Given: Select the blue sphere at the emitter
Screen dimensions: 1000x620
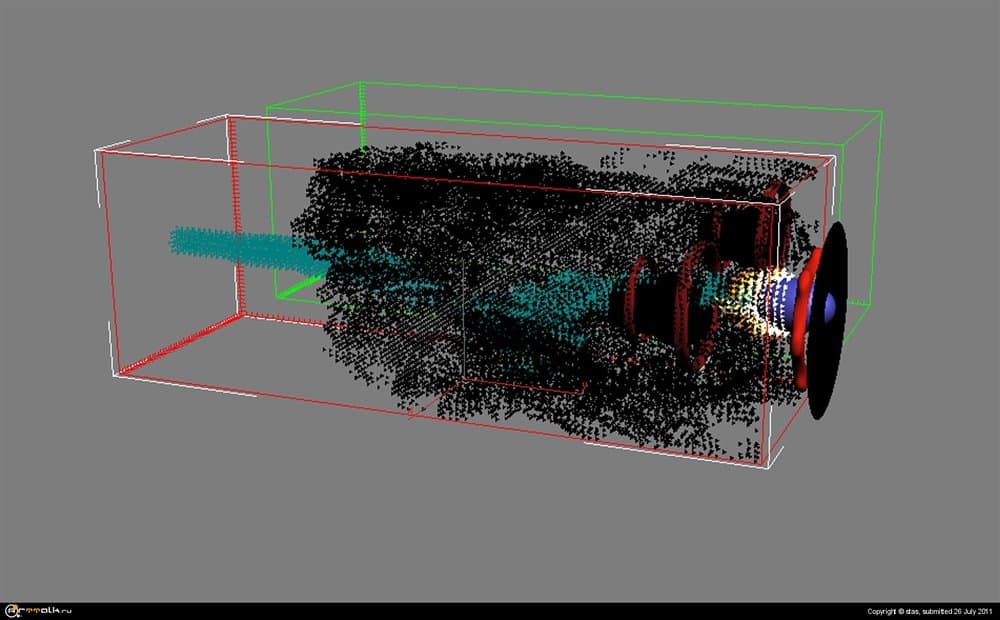Looking at the screenshot, I should click(x=829, y=306).
